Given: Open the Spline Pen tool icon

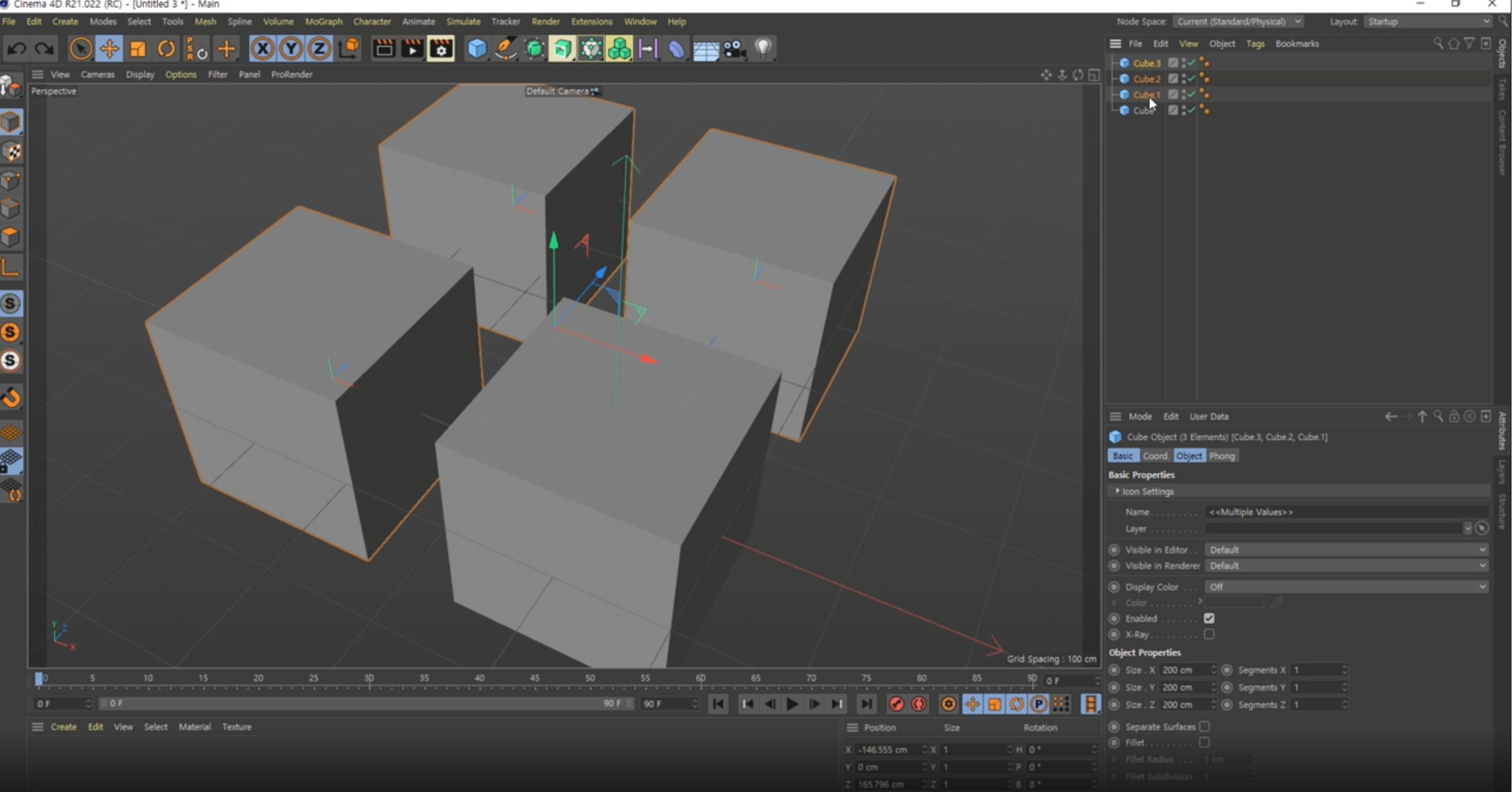Looking at the screenshot, I should pos(505,49).
